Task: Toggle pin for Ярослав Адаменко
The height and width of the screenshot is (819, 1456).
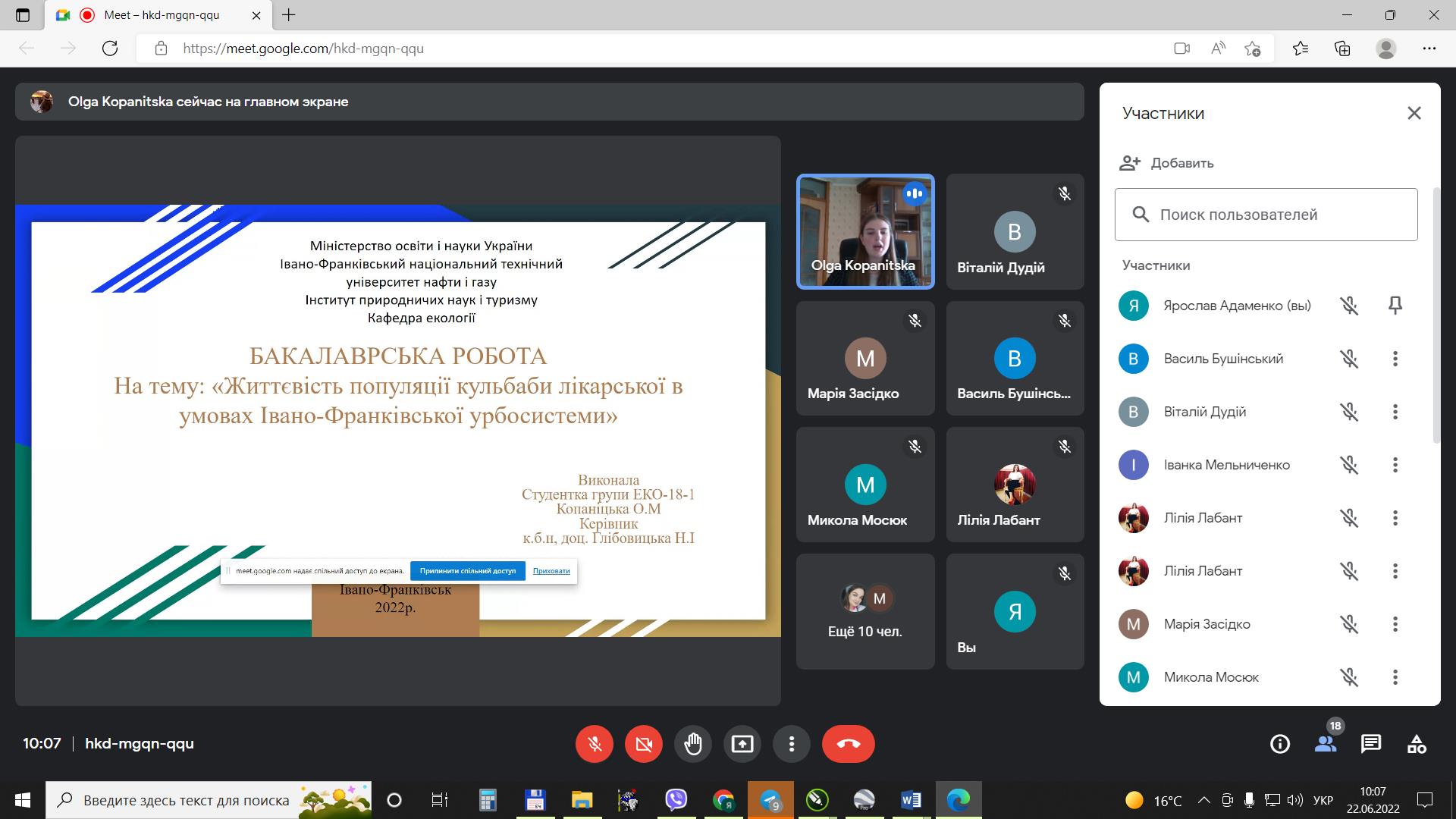Action: tap(1396, 306)
